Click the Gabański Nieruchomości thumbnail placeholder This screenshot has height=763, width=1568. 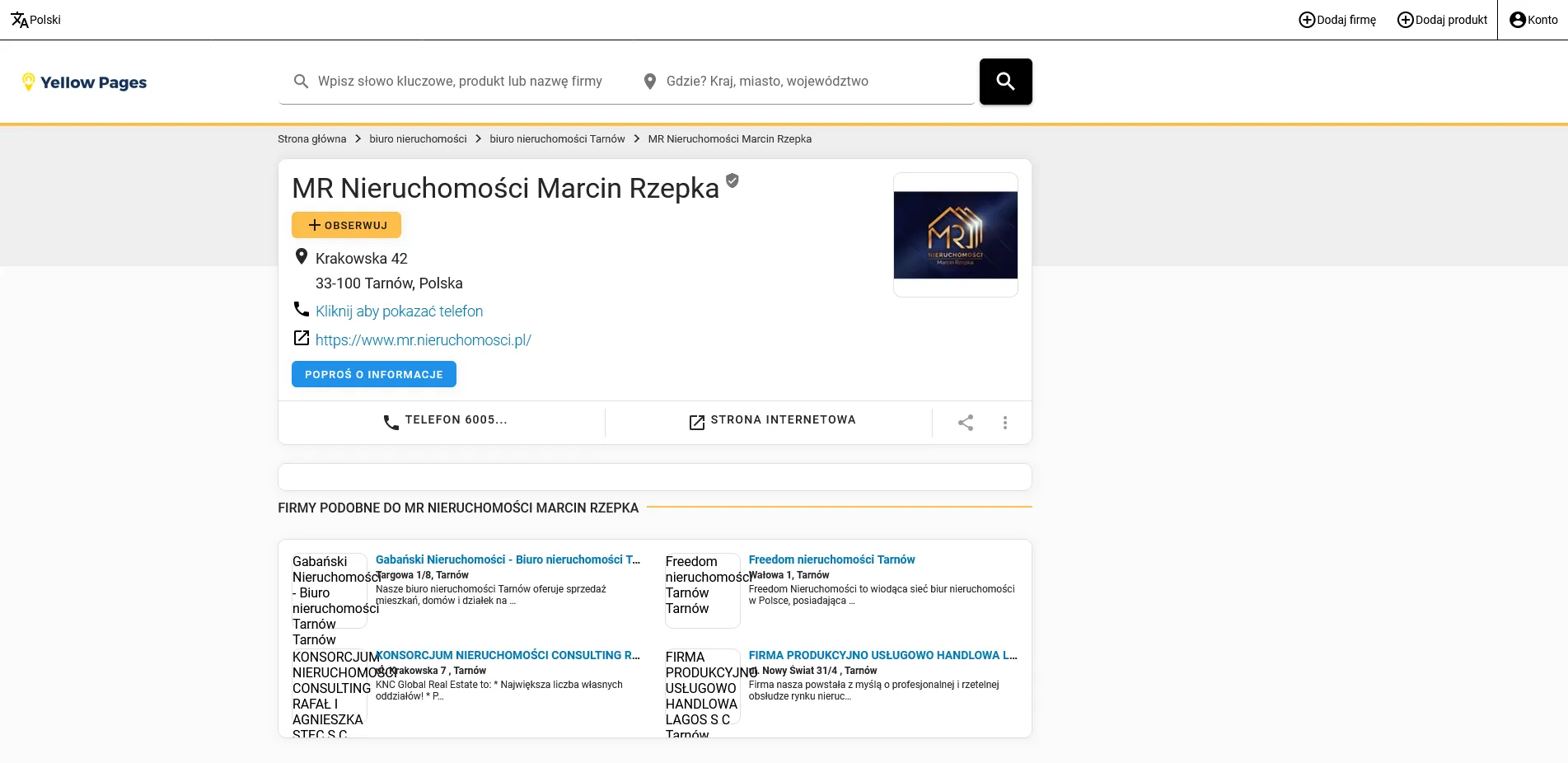tap(330, 591)
